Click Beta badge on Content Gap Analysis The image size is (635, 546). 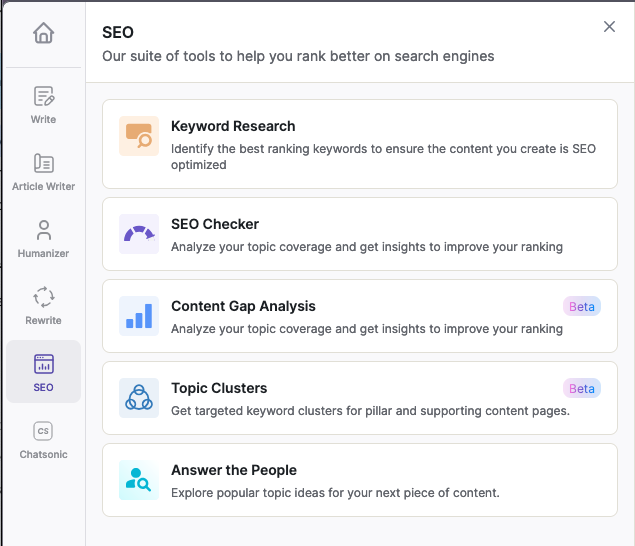tap(582, 307)
